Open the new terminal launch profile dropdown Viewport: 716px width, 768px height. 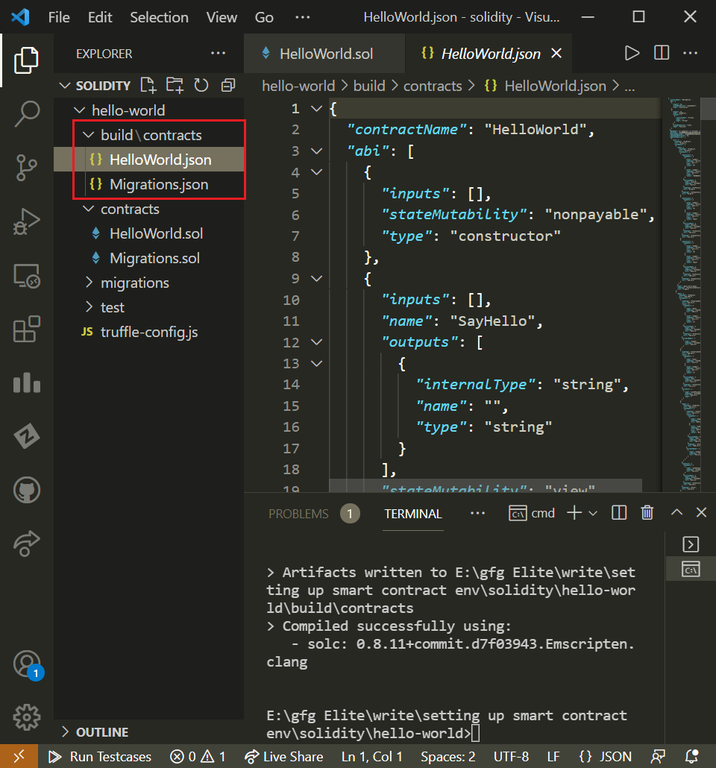593,513
